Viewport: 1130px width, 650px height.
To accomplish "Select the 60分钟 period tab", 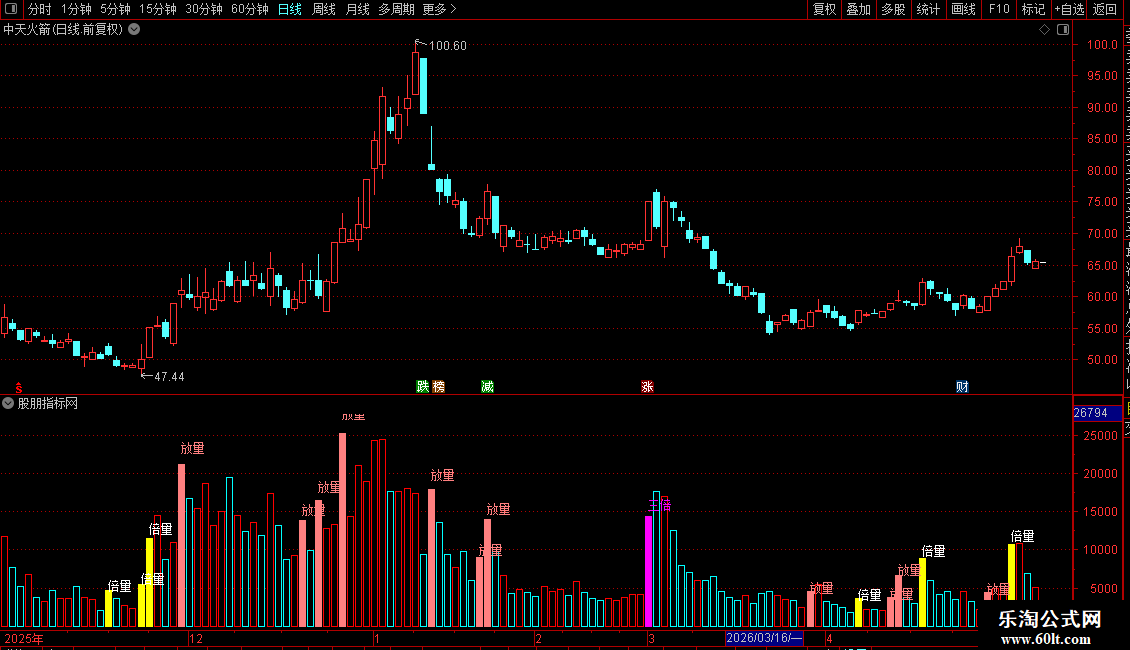I will (x=249, y=9).
